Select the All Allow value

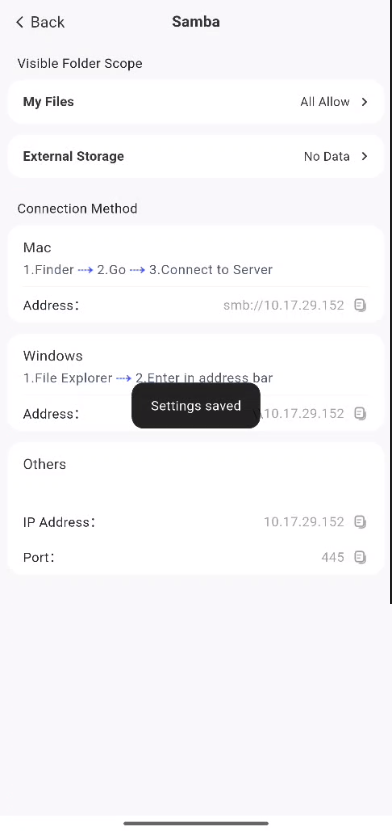click(325, 102)
